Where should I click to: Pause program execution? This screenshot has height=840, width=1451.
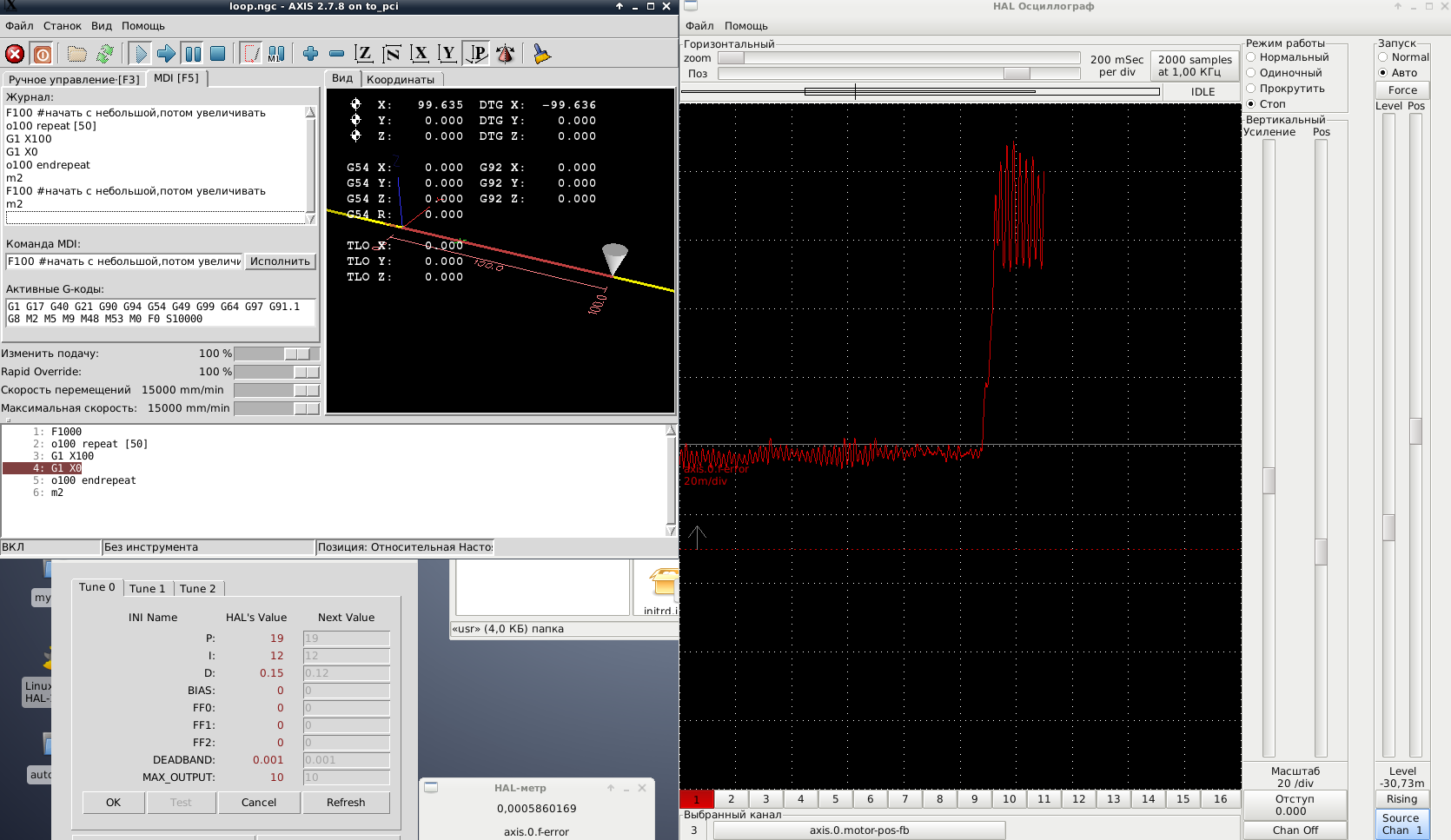coord(193,54)
